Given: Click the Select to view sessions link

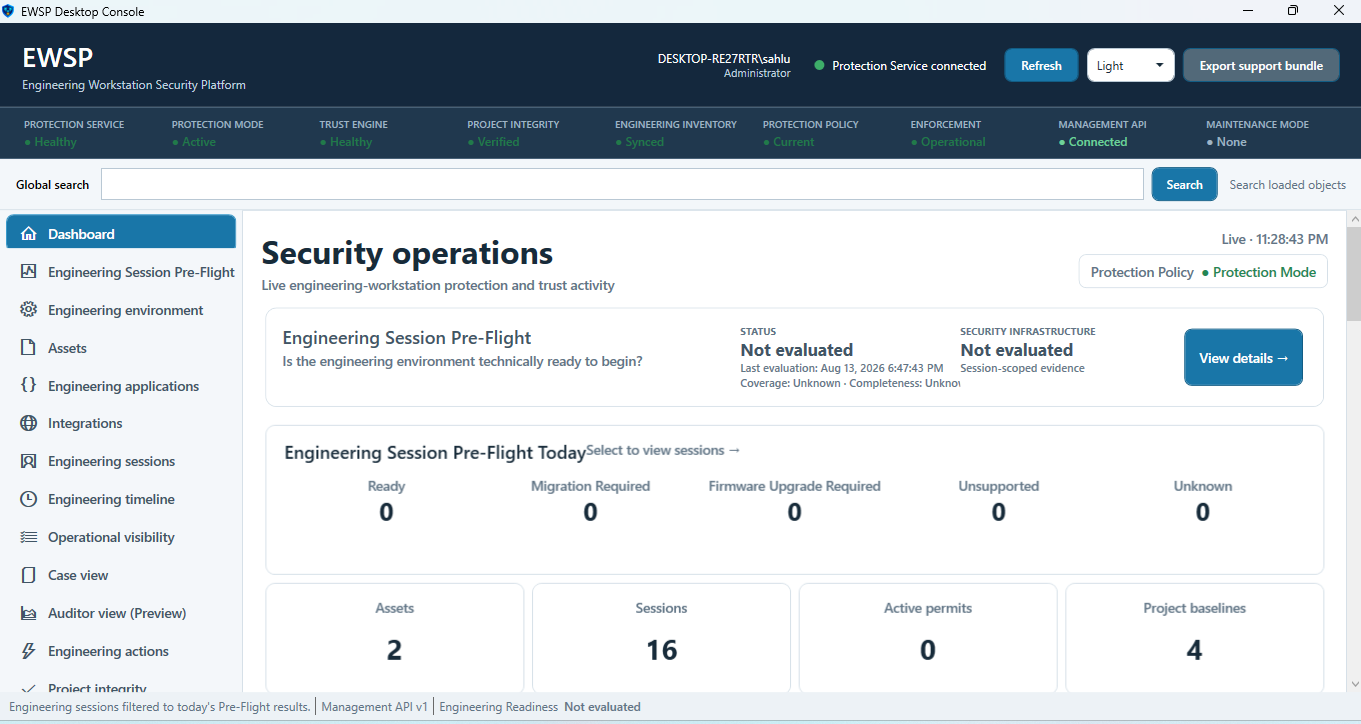Looking at the screenshot, I should coord(663,450).
